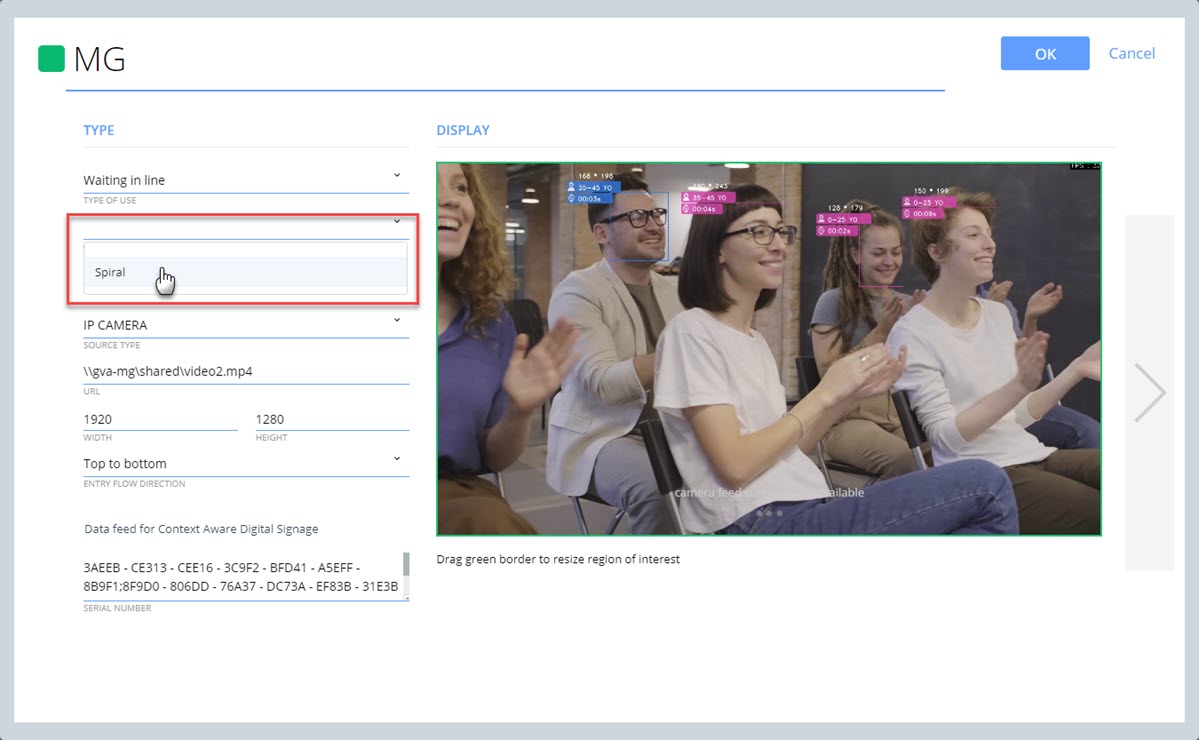Select the Spiral option in dropdown
Viewport: 1199px width, 740px height.
245,272
